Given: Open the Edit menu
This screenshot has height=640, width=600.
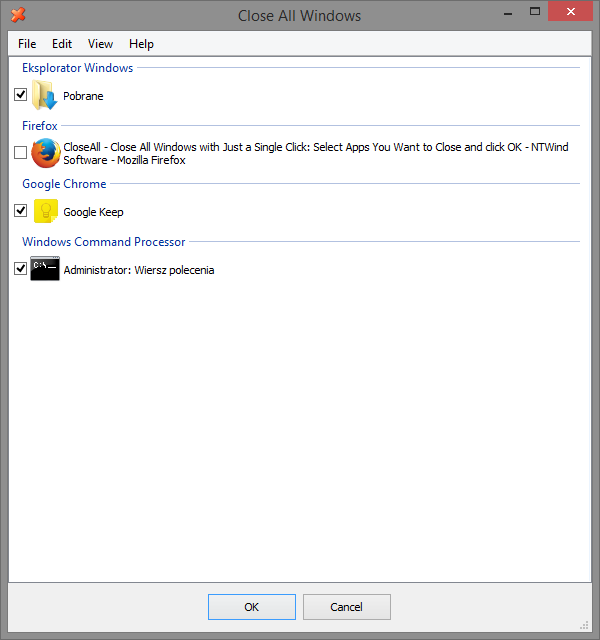Looking at the screenshot, I should [x=62, y=44].
